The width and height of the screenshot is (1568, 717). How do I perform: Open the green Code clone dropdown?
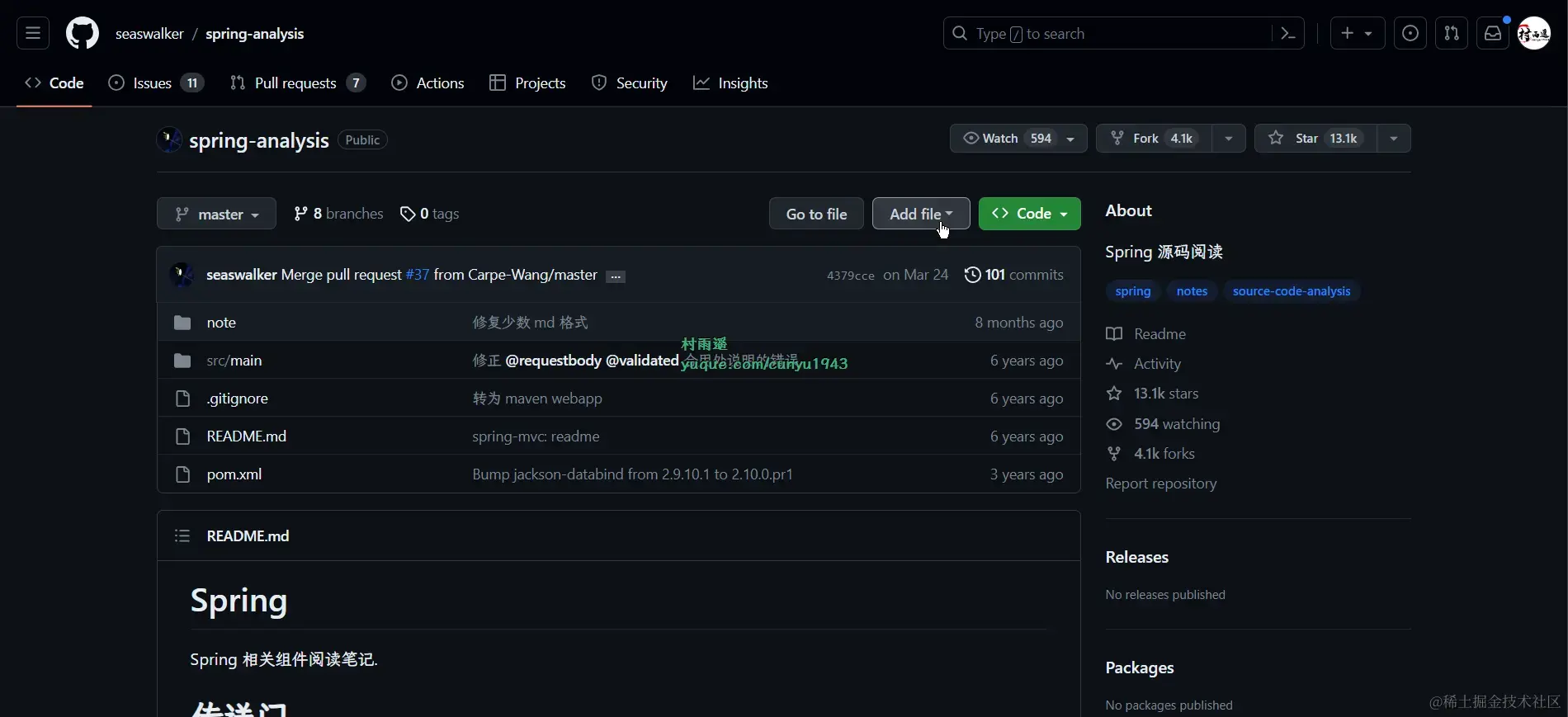(1030, 214)
